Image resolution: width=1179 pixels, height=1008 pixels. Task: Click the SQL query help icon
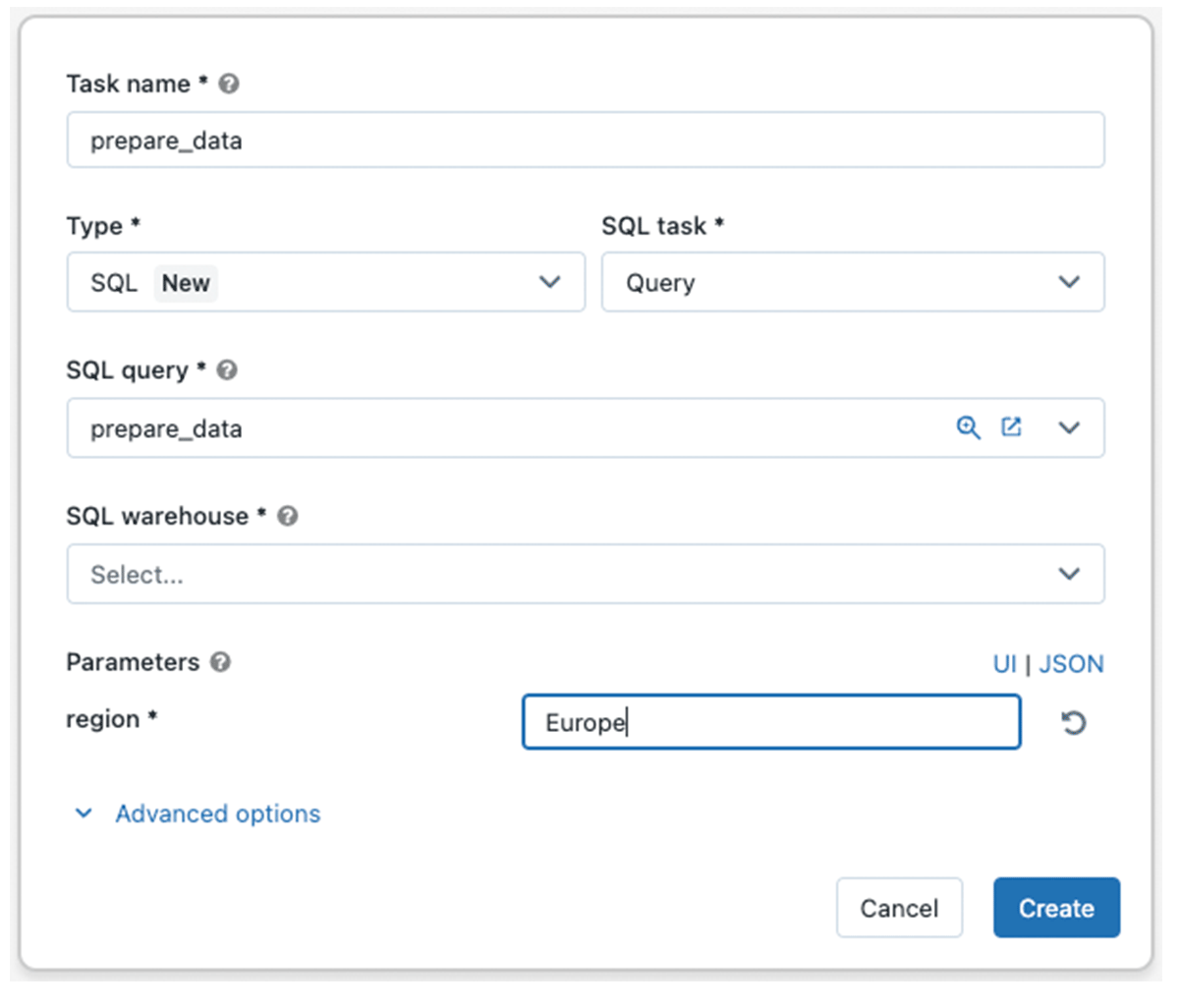click(x=227, y=370)
